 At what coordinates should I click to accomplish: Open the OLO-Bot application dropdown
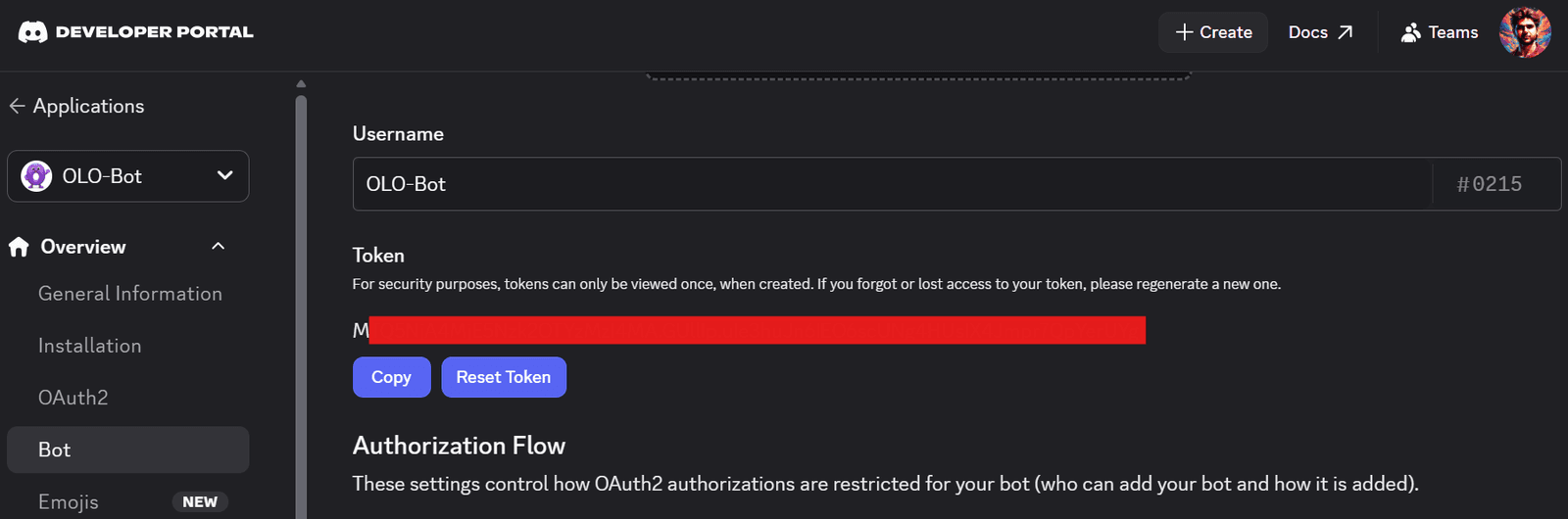tap(127, 176)
